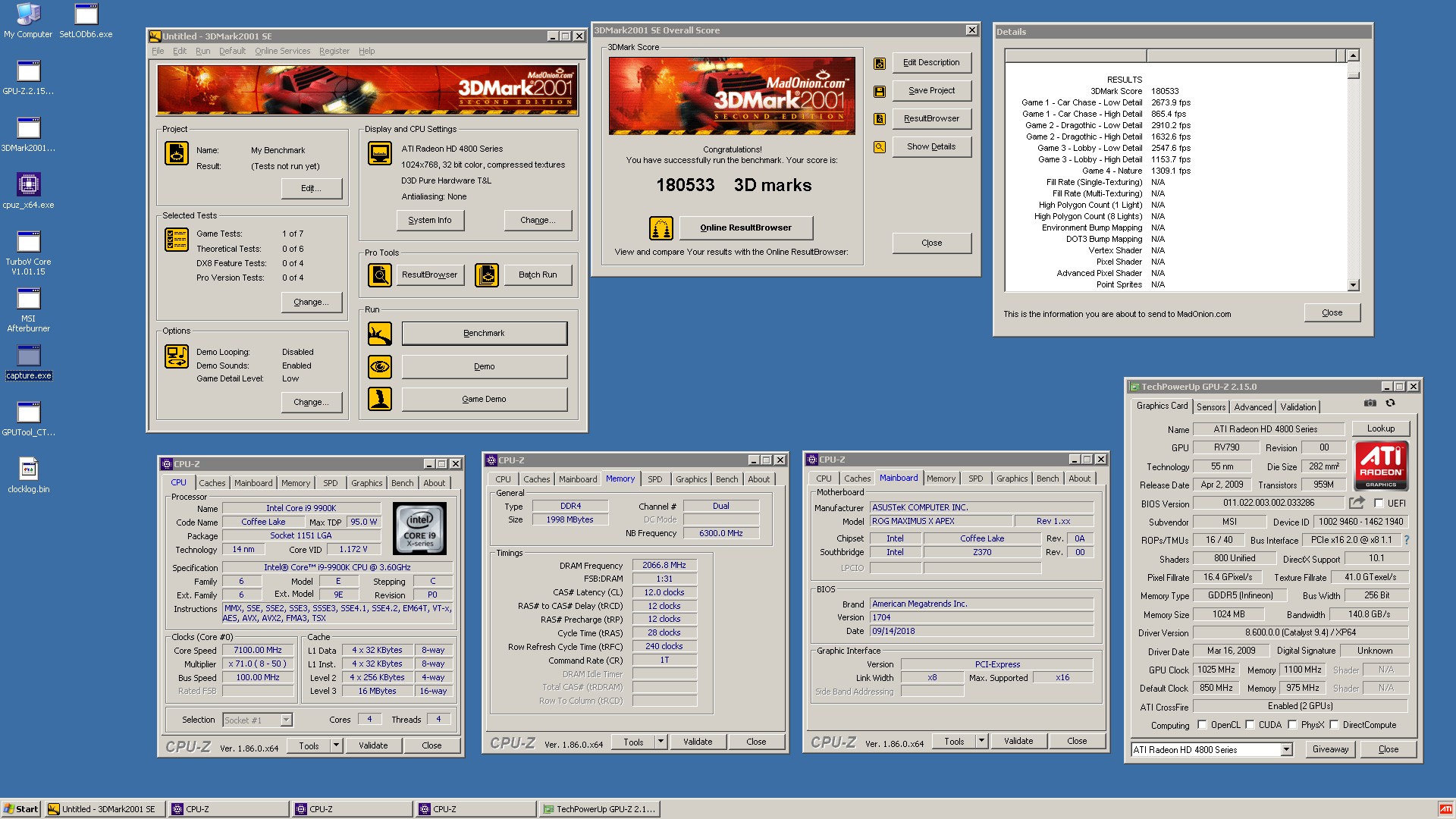1456x819 pixels.
Task: Click the Game Demo icon
Action: click(380, 399)
